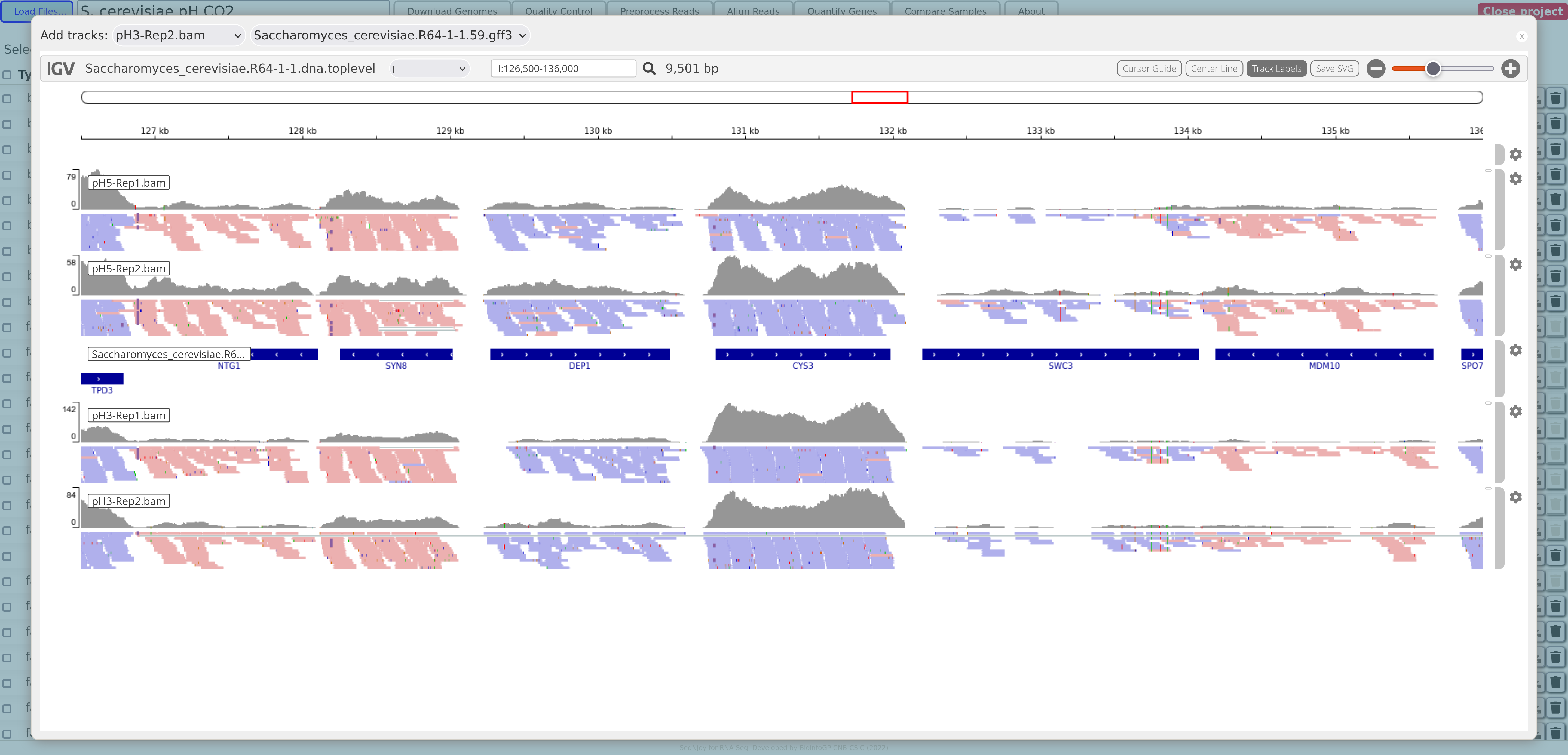
Task: Click the pH5-Rep1.bam track label
Action: tap(128, 183)
